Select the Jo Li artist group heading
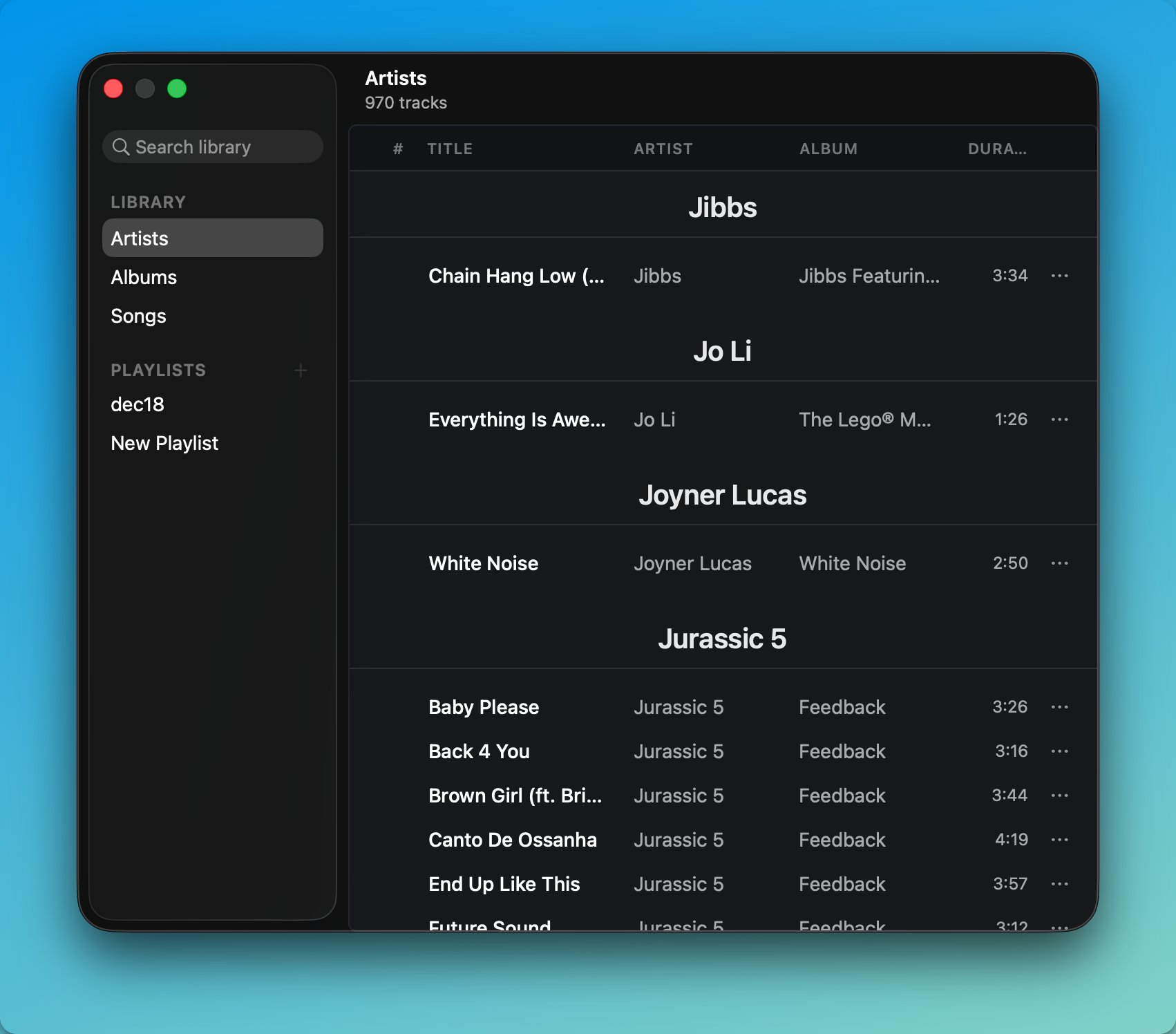This screenshot has height=1034, width=1176. click(x=723, y=351)
